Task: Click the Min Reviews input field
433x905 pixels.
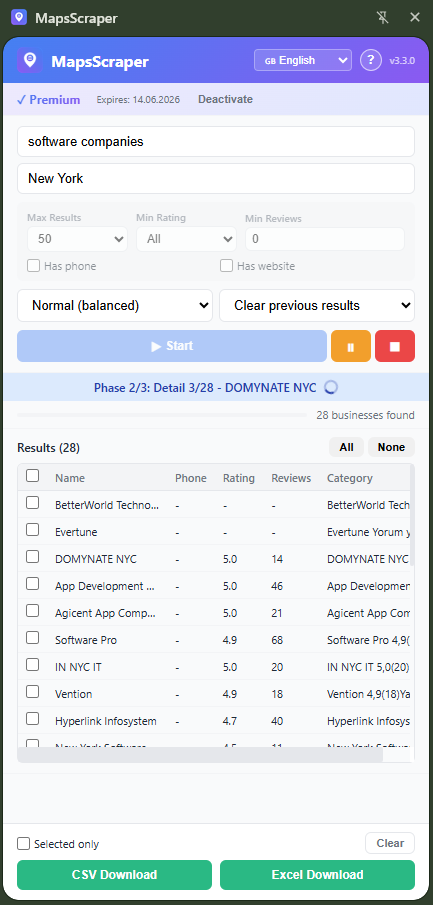Action: tap(325, 239)
